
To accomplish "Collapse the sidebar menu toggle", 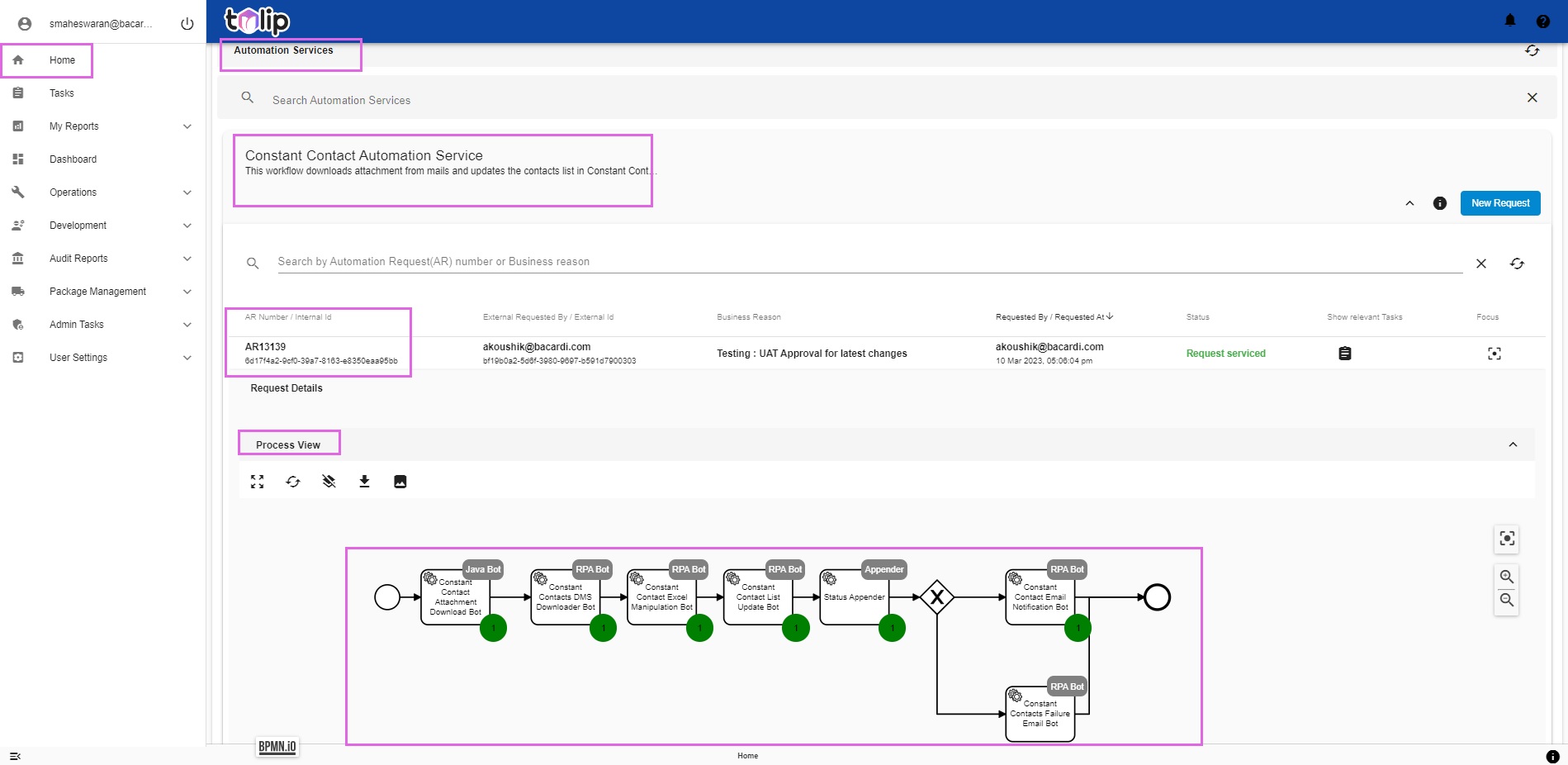I will [15, 756].
